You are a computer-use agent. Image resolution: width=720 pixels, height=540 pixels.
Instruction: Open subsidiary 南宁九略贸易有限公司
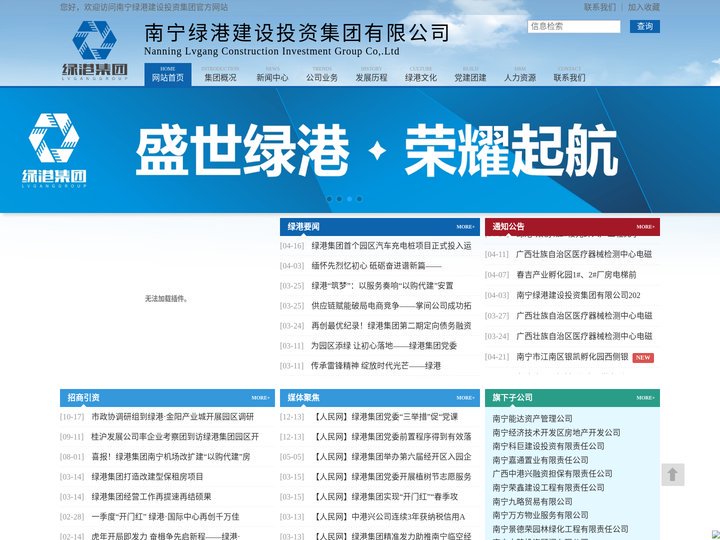(x=533, y=501)
